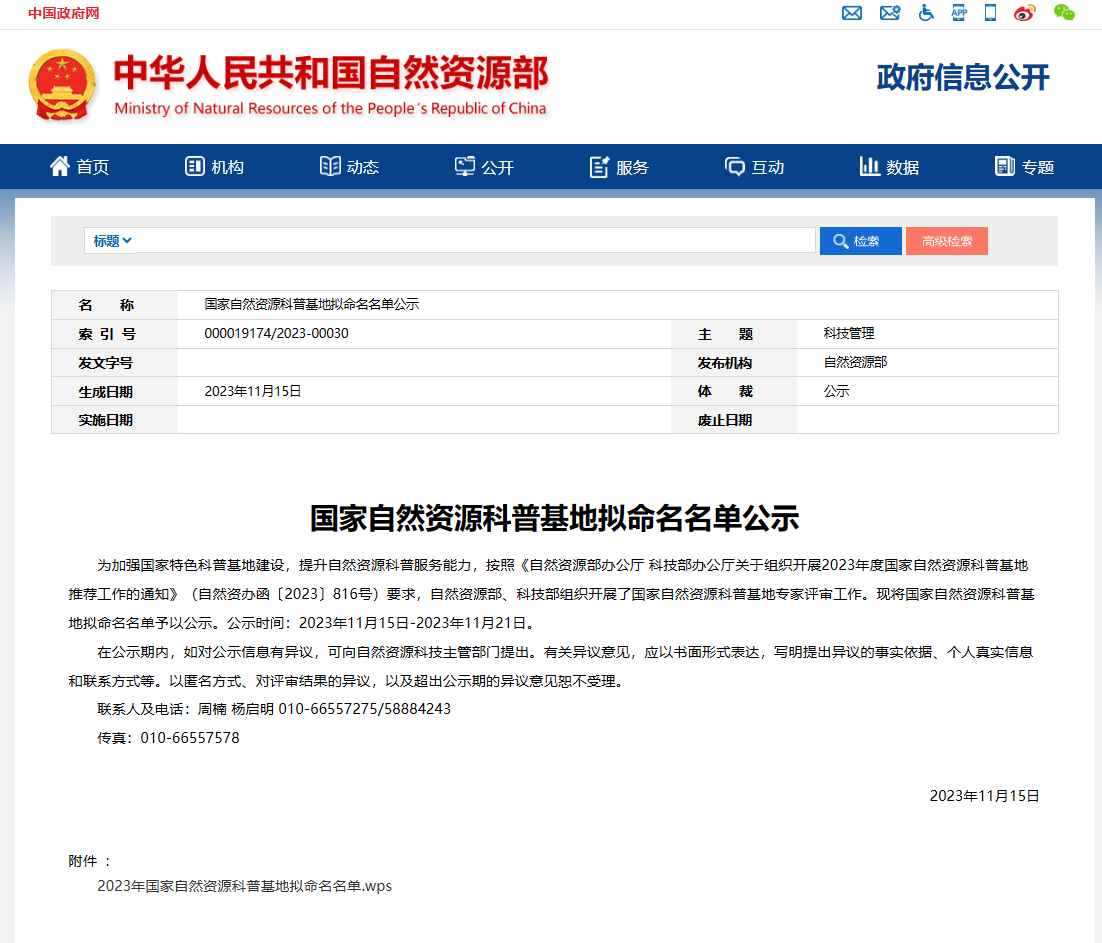Viewport: 1102px width, 943px height.
Task: Select 机构 in the navigation bar
Action: [215, 167]
